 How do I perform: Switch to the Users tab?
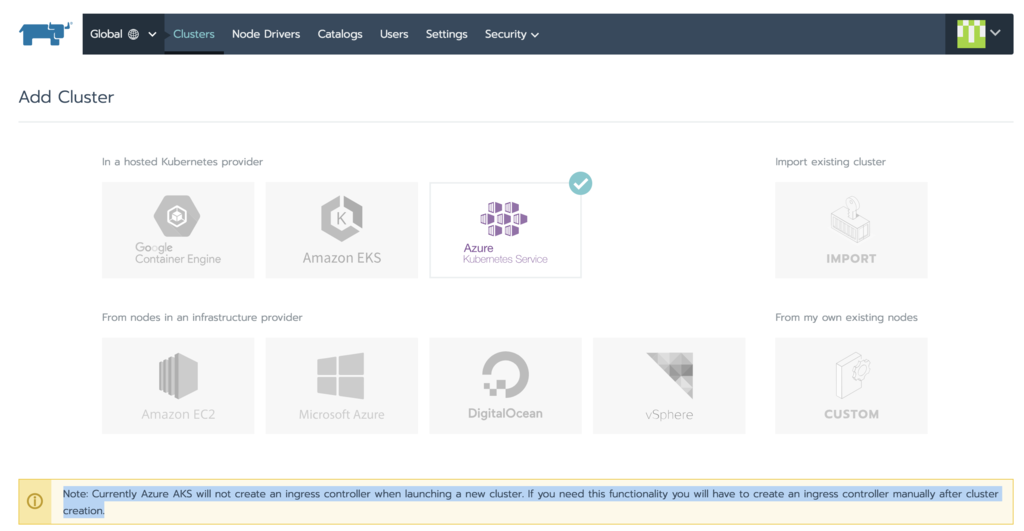tap(394, 34)
